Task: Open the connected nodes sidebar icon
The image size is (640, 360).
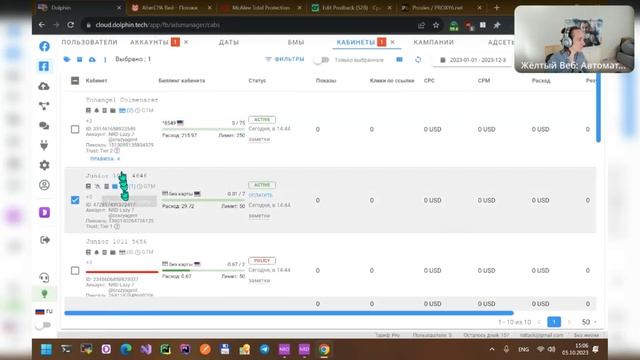Action: point(44,106)
